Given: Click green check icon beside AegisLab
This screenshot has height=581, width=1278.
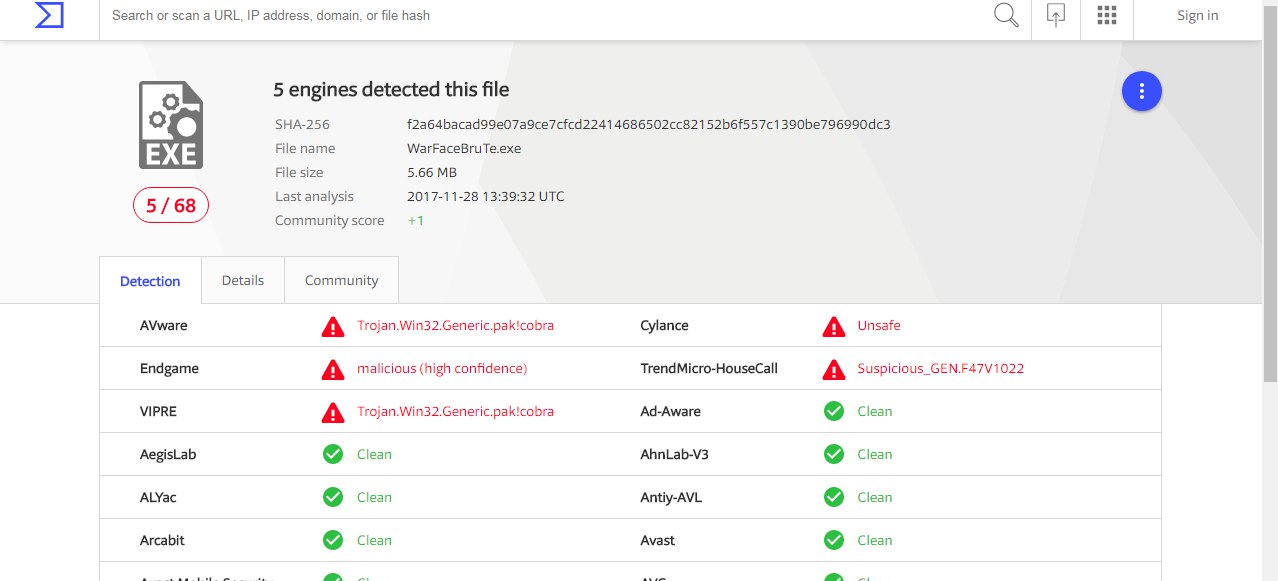Looking at the screenshot, I should click(x=333, y=454).
